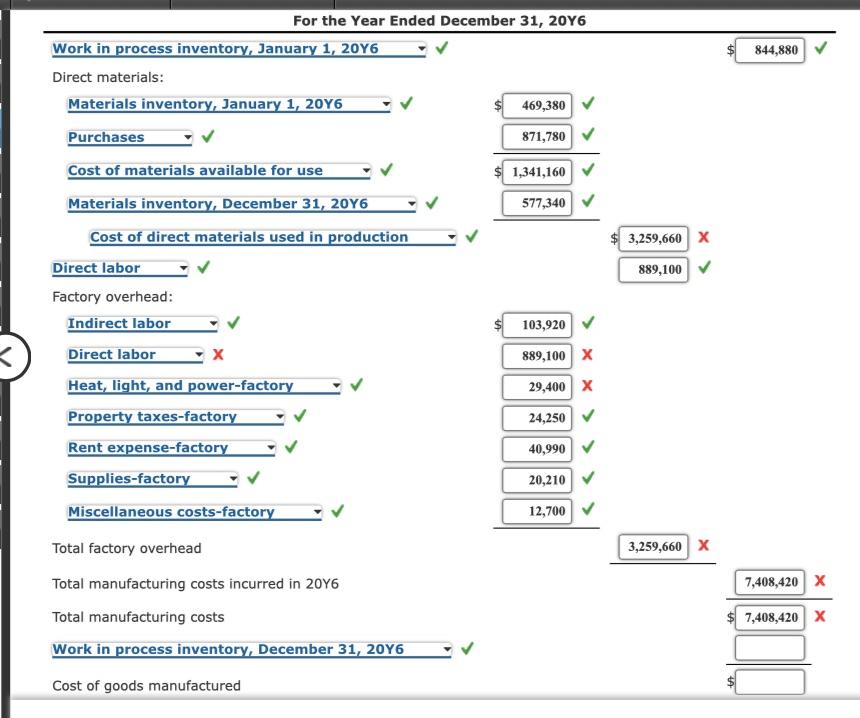Screen dimensions: 860x718
Task: Open the Indirect labor dropdown
Action: click(142, 324)
